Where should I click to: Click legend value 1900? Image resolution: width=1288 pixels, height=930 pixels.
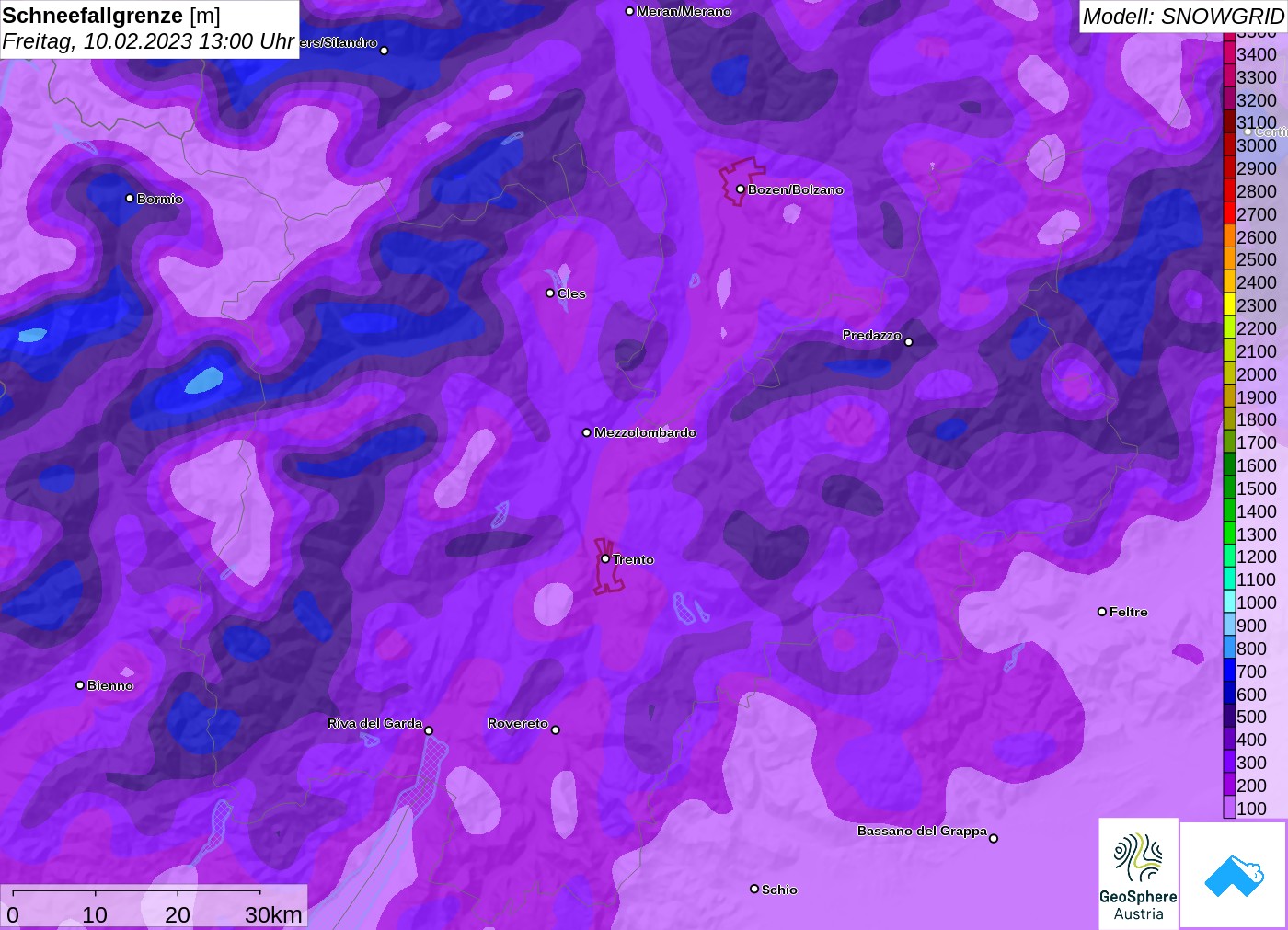tap(1257, 397)
